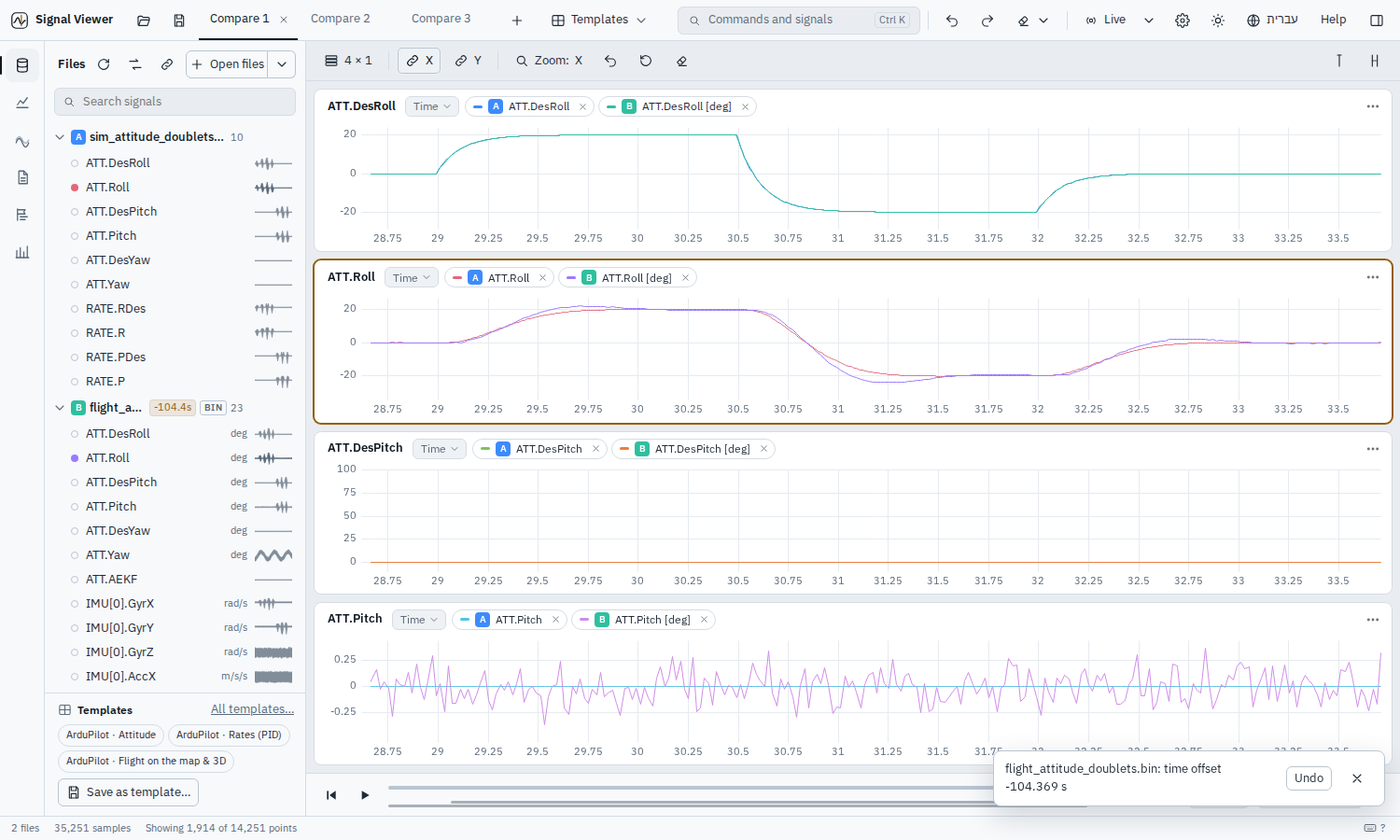Open folder icon in top bar
The height and width of the screenshot is (840, 1400).
(144, 20)
